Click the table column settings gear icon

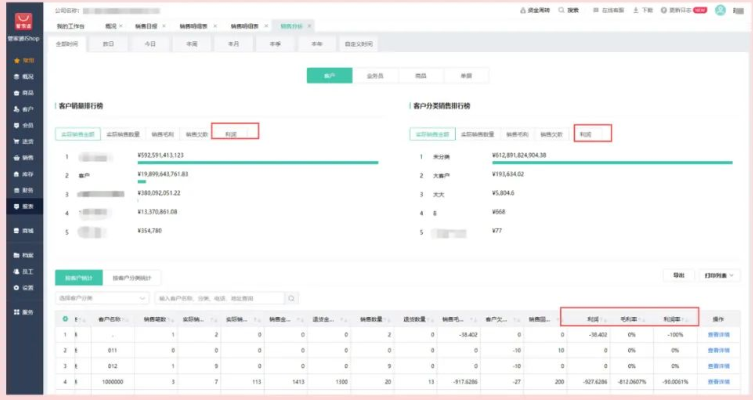coord(66,318)
